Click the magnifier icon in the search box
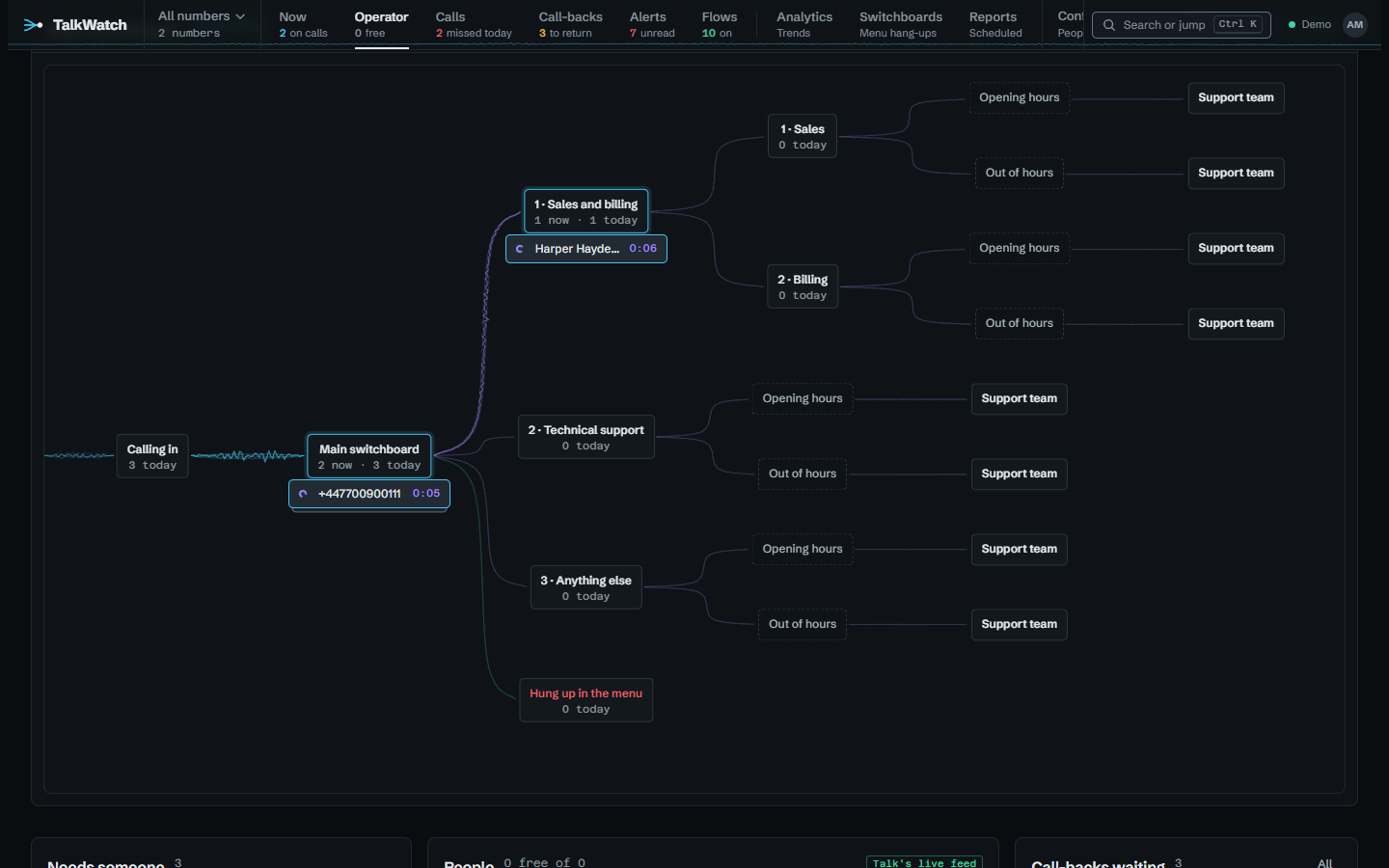Image resolution: width=1389 pixels, height=868 pixels. tap(1109, 25)
